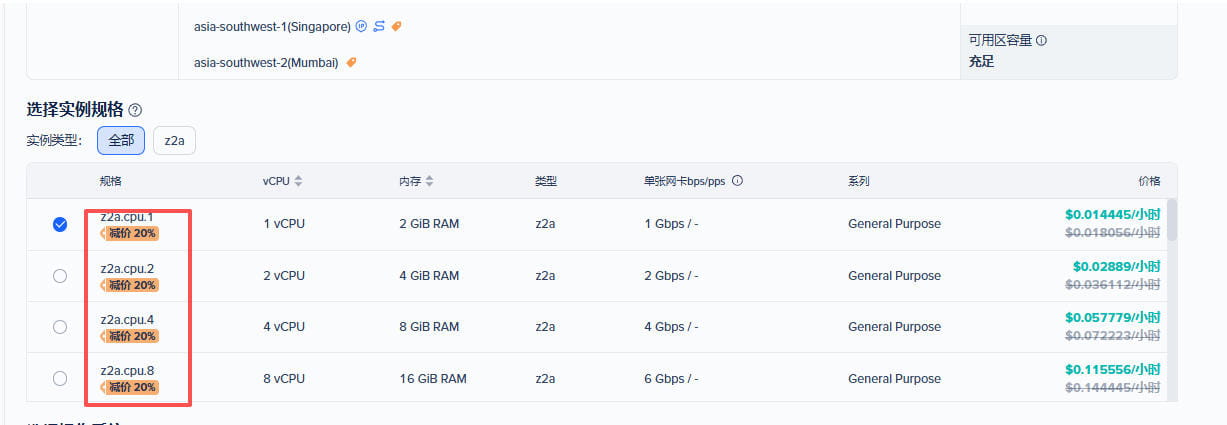Image resolution: width=1227 pixels, height=425 pixels.
Task: Switch to the 全部 instance type tab
Action: (x=121, y=141)
